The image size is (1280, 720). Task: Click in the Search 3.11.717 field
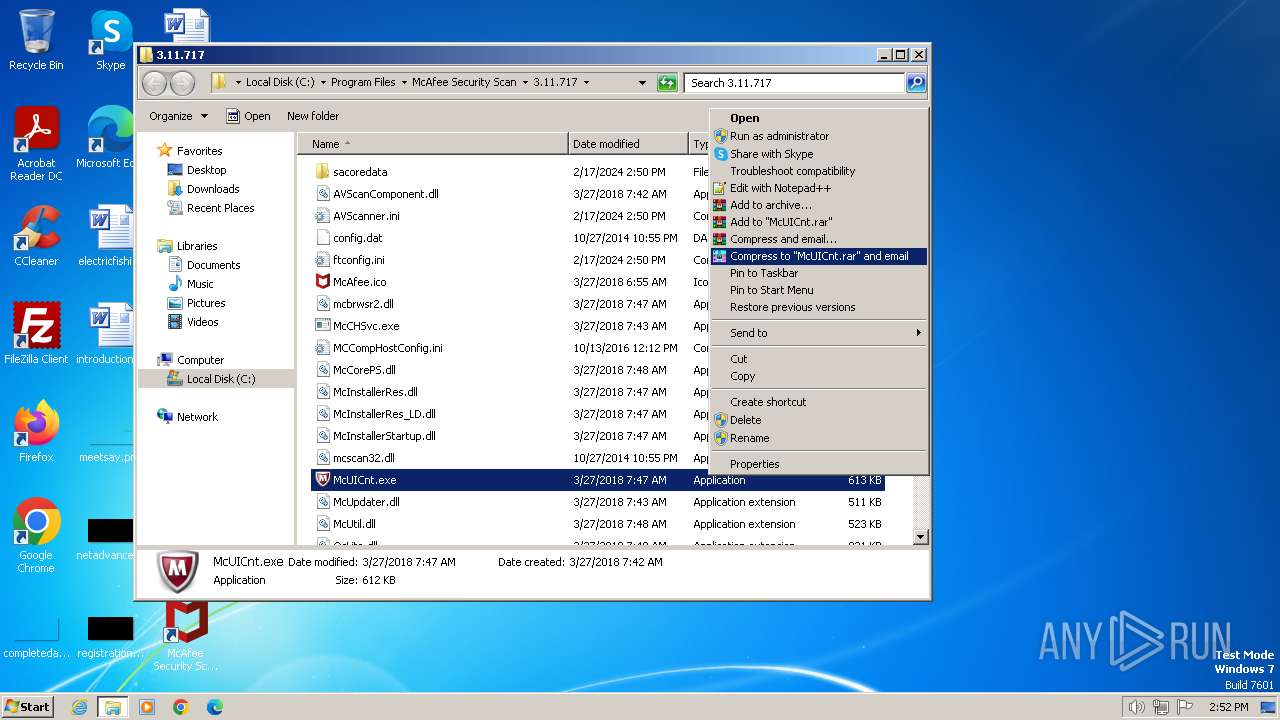tap(794, 83)
